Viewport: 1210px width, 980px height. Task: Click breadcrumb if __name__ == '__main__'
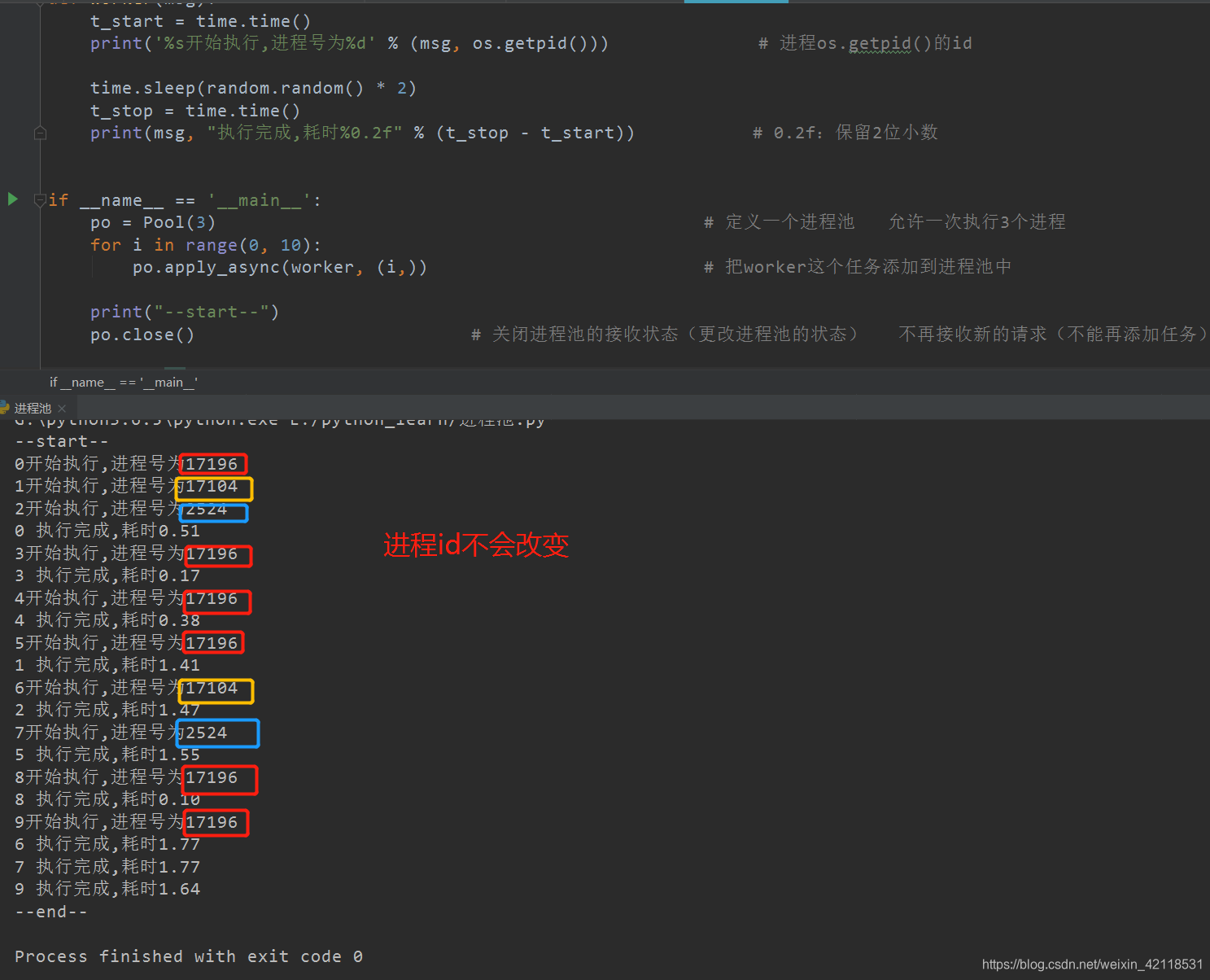123,382
